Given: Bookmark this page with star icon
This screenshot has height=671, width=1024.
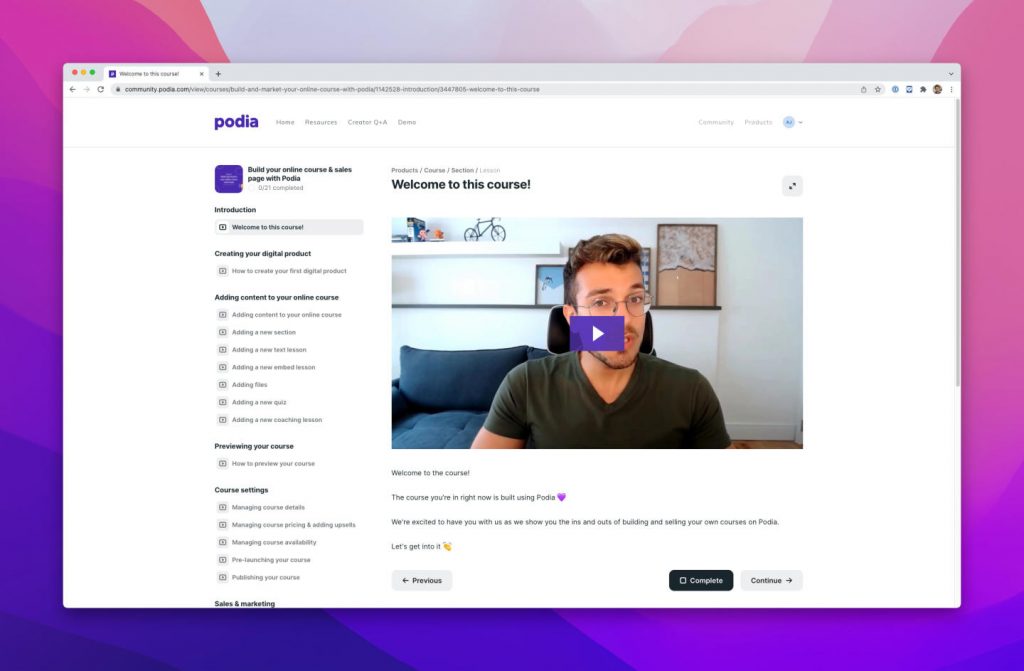Looking at the screenshot, I should [878, 89].
